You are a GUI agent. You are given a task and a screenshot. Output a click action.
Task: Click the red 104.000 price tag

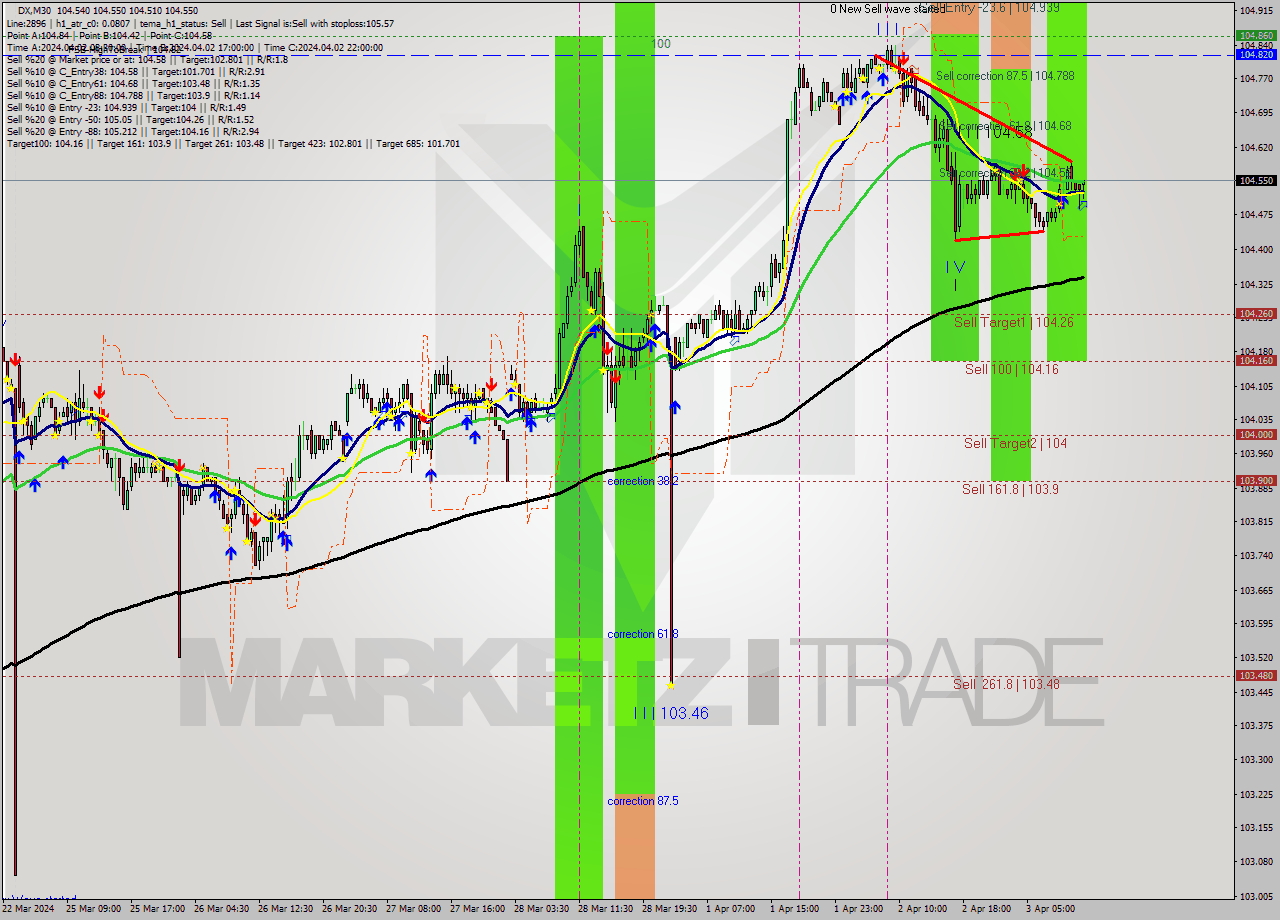(1256, 435)
